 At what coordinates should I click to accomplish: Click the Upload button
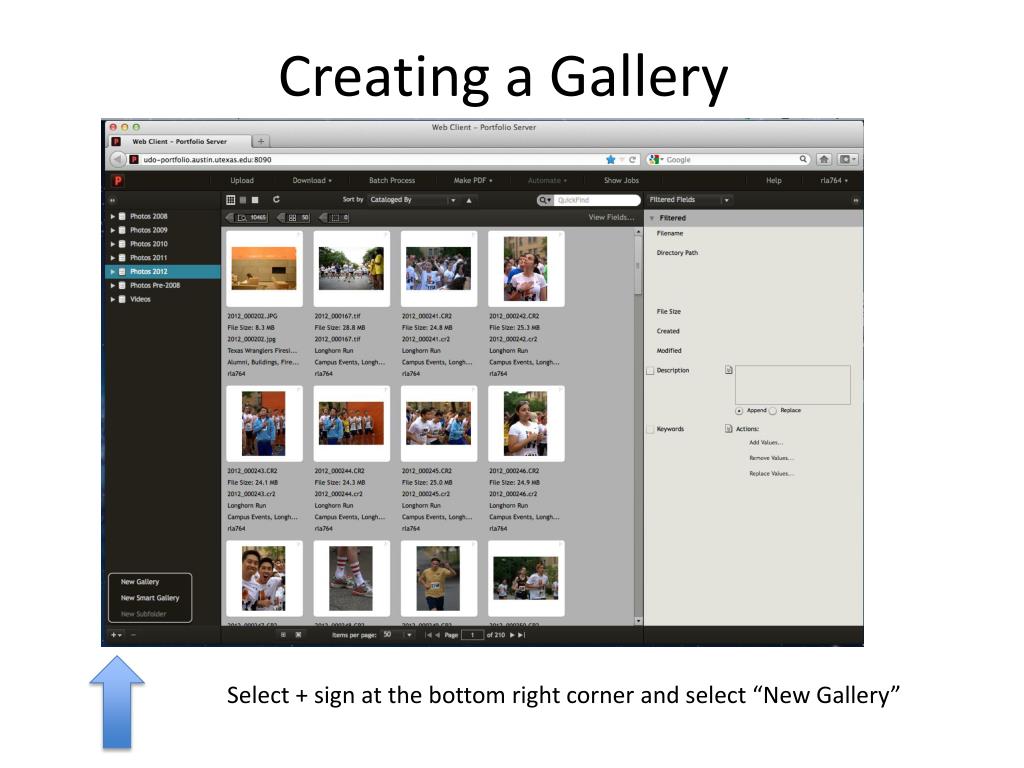(242, 181)
